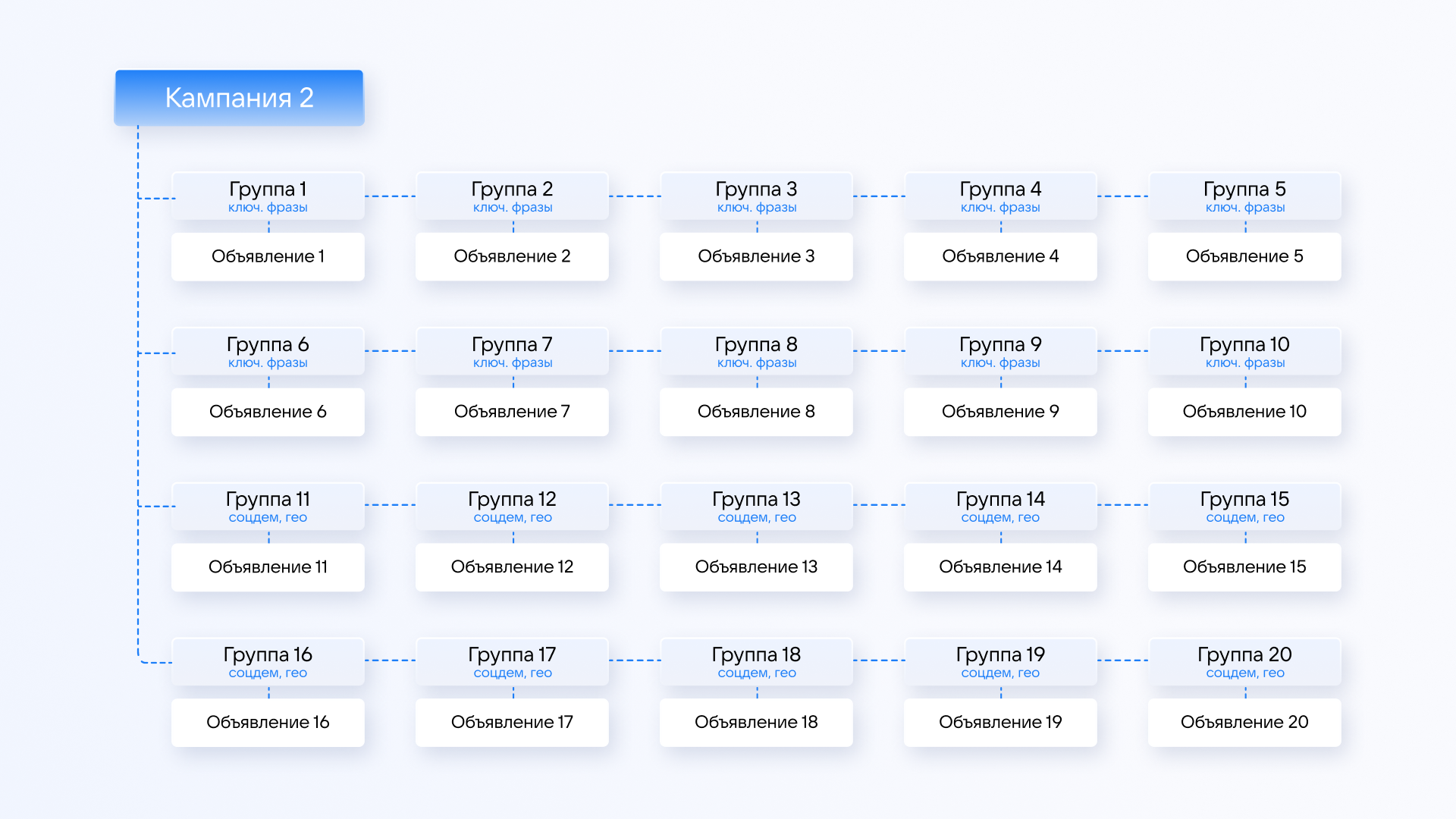This screenshot has width=1456, height=819.
Task: Click the Объявление 1 card
Action: point(268,256)
